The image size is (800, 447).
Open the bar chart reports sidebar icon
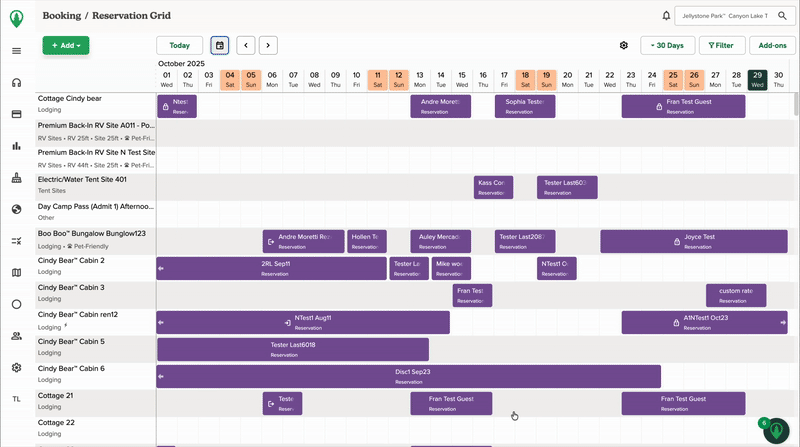pos(16,146)
